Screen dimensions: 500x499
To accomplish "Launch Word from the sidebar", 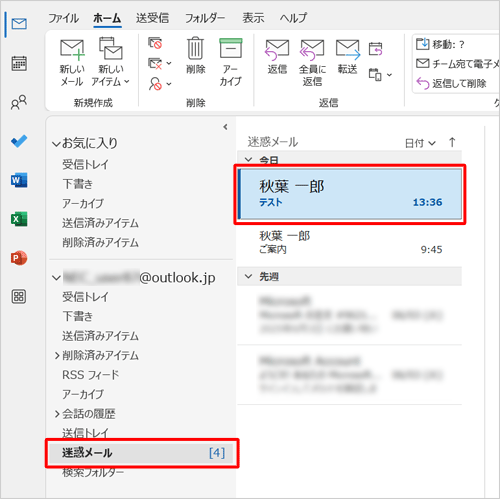I will (19, 180).
